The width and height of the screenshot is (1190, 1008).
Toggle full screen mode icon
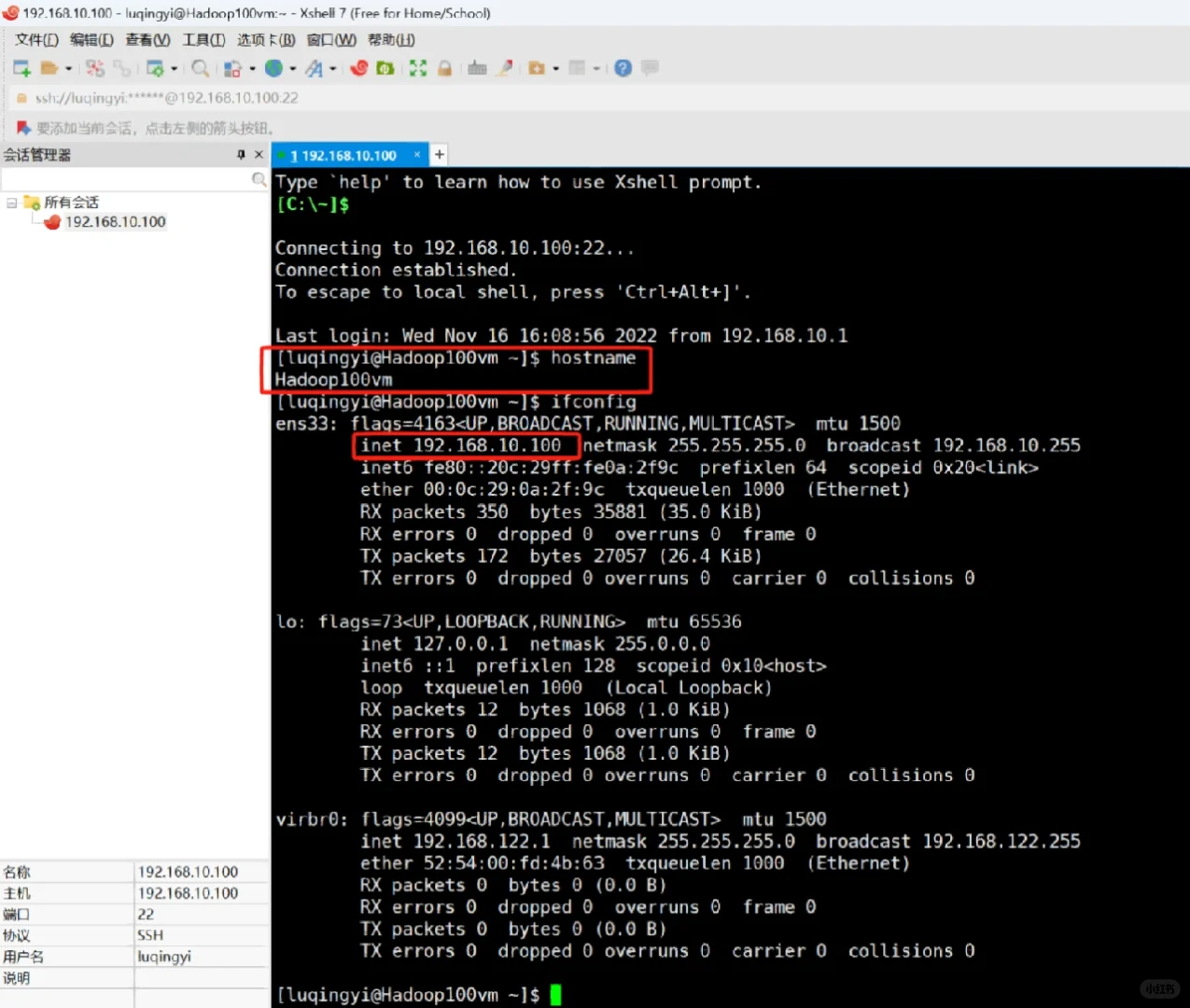418,68
